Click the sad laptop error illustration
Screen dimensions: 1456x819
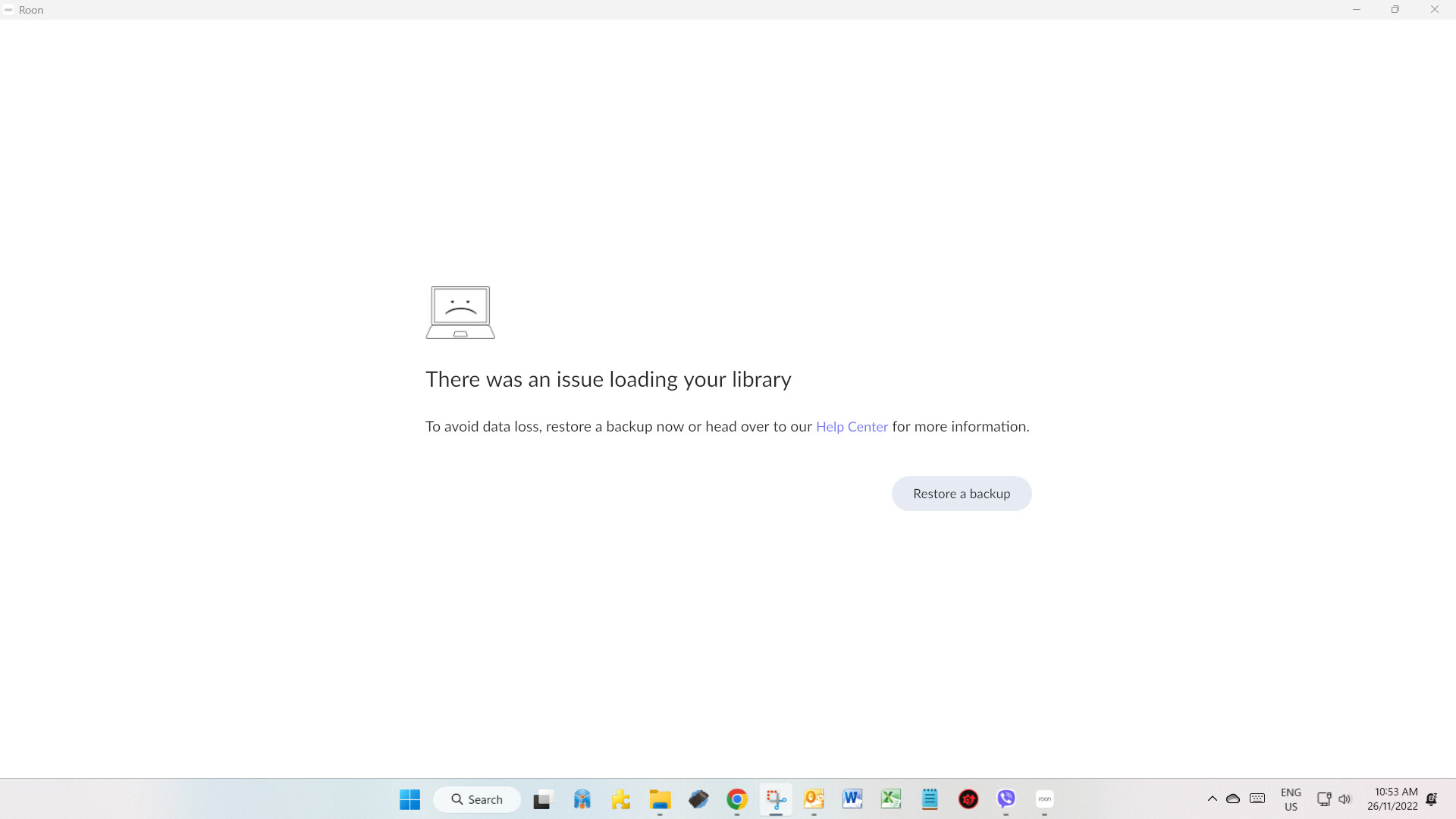pyautogui.click(x=460, y=312)
